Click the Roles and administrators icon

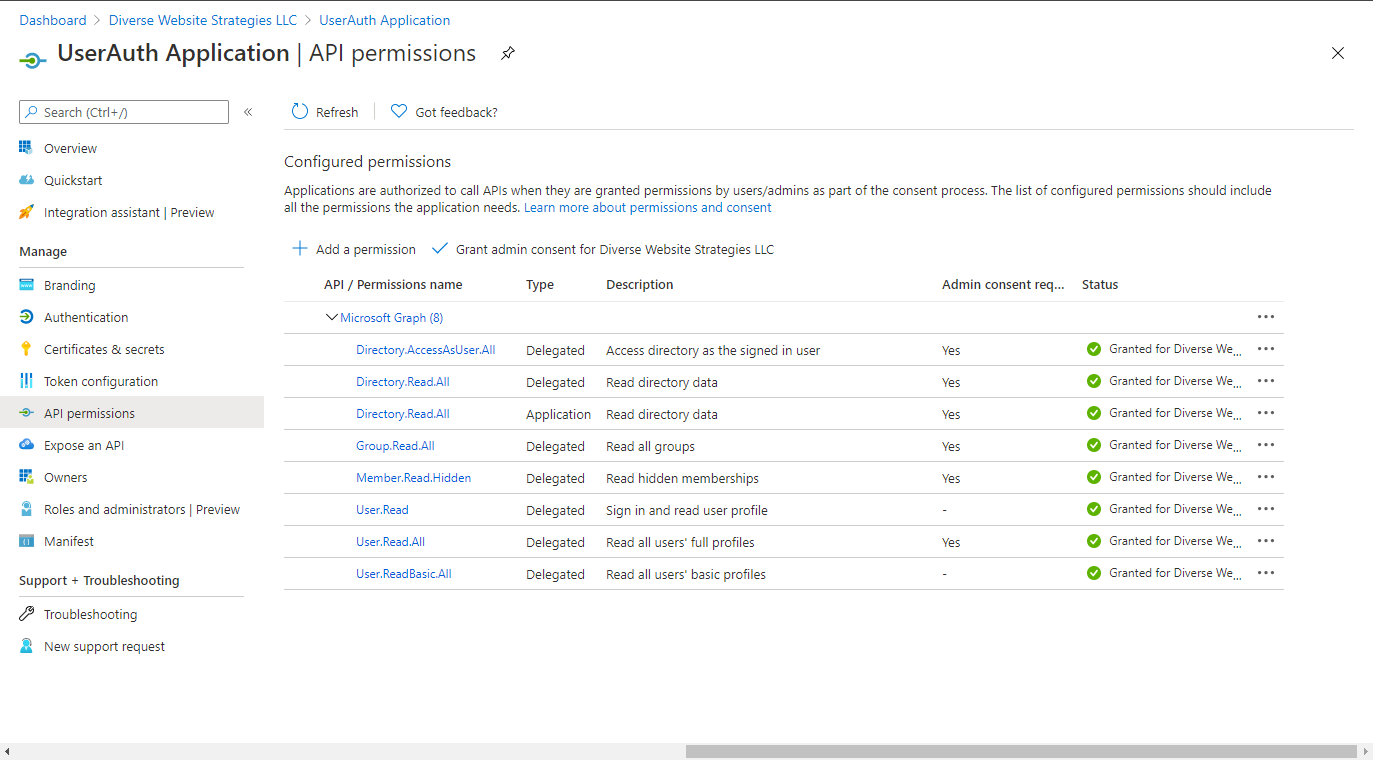(x=26, y=509)
